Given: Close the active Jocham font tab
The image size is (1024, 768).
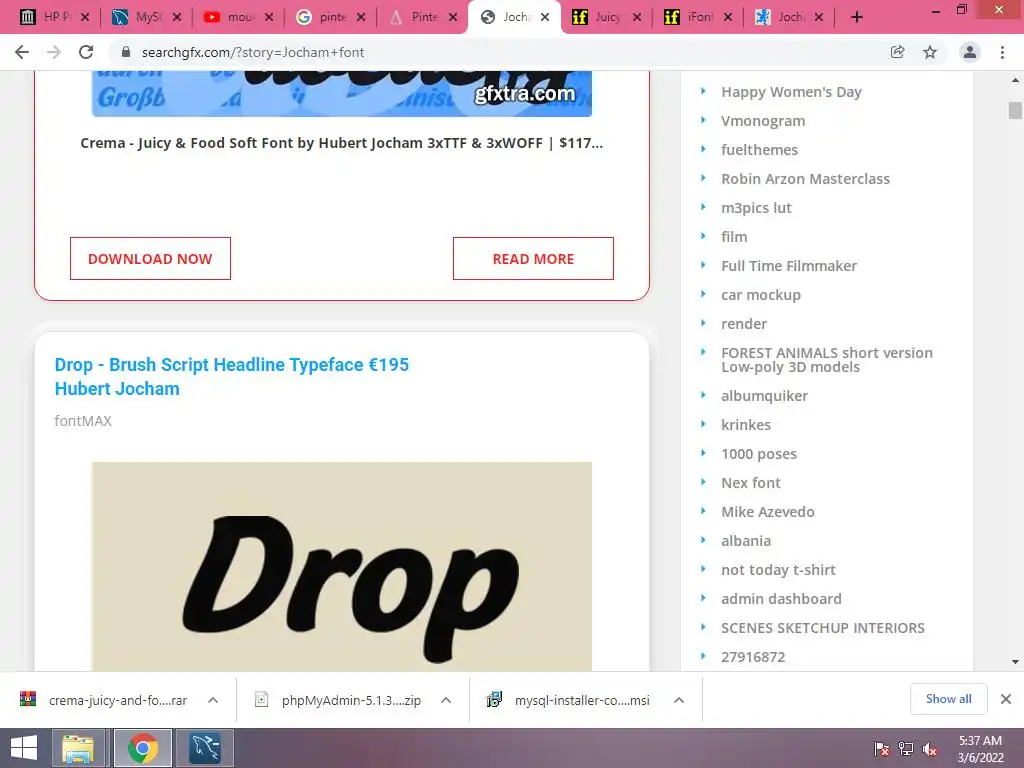Looking at the screenshot, I should [x=545, y=18].
